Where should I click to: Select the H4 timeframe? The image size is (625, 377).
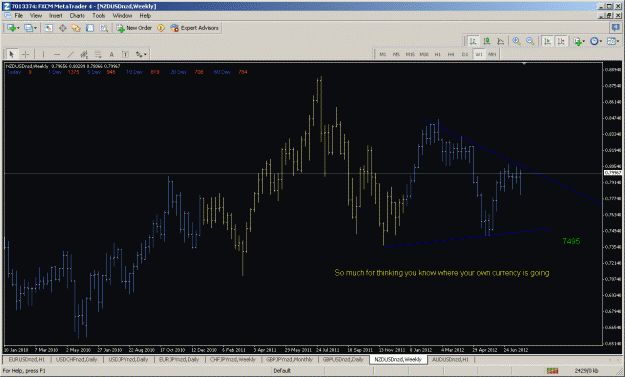451,54
